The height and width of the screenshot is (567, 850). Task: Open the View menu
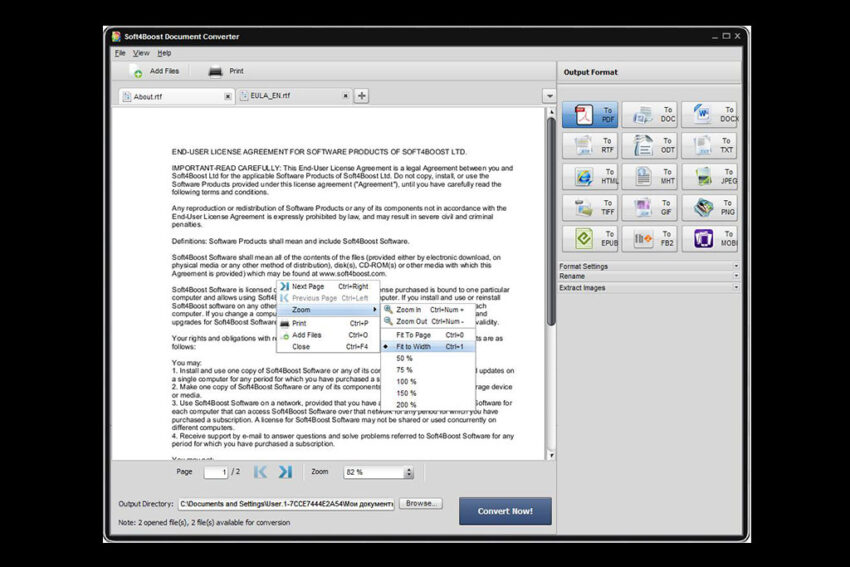[x=141, y=53]
